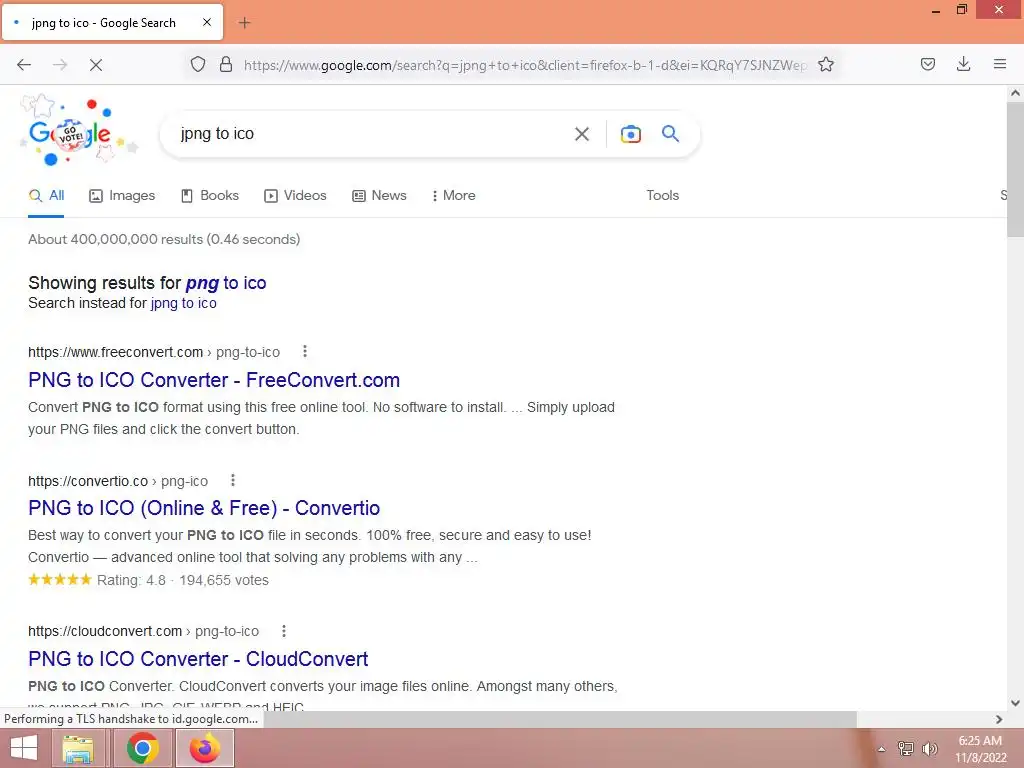Click the Google Go Vote doodle logo
1024x768 pixels.
click(x=78, y=131)
